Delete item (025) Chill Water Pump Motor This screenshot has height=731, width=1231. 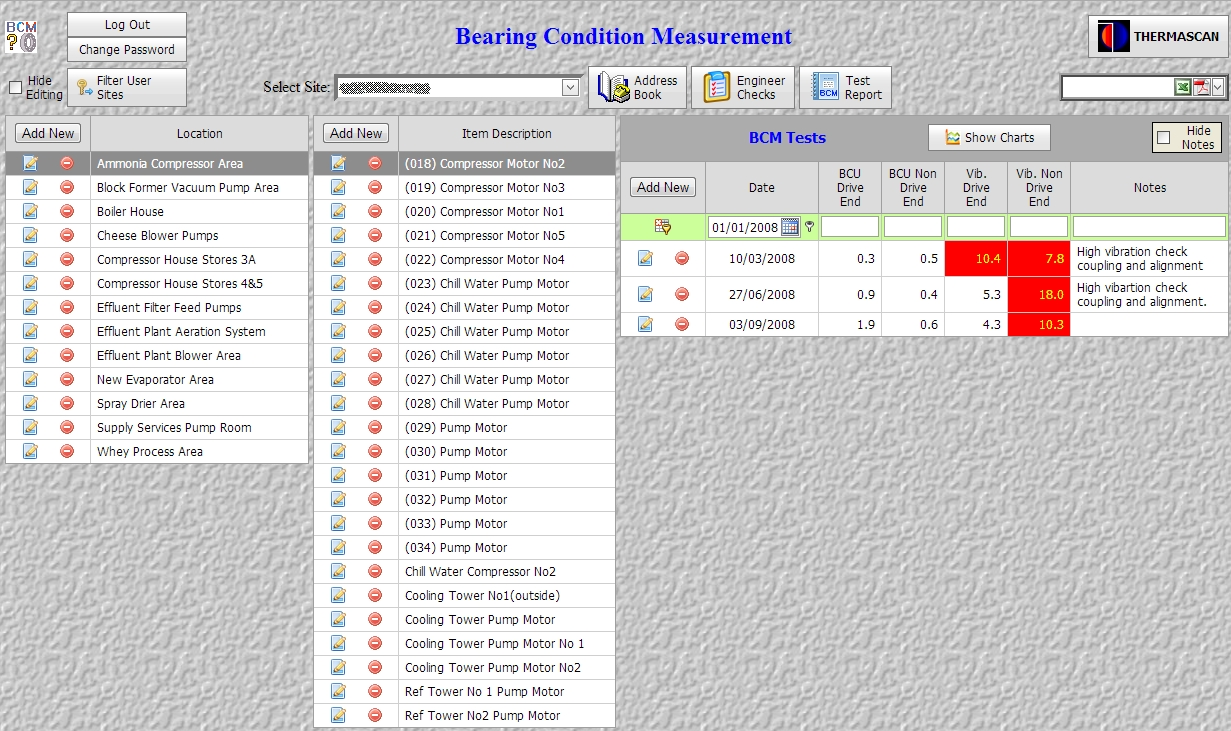coord(375,331)
